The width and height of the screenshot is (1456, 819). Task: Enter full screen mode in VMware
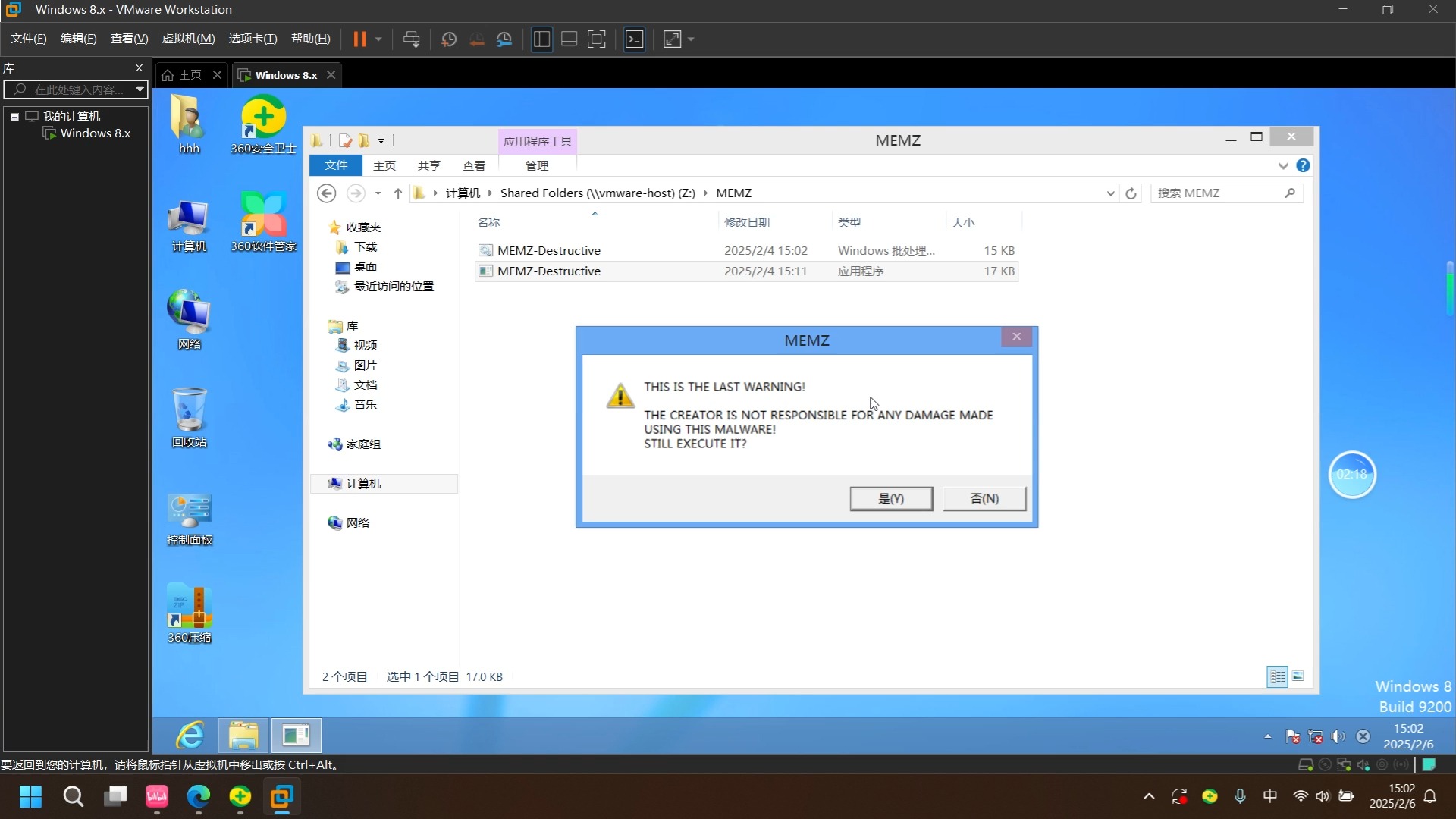[597, 39]
